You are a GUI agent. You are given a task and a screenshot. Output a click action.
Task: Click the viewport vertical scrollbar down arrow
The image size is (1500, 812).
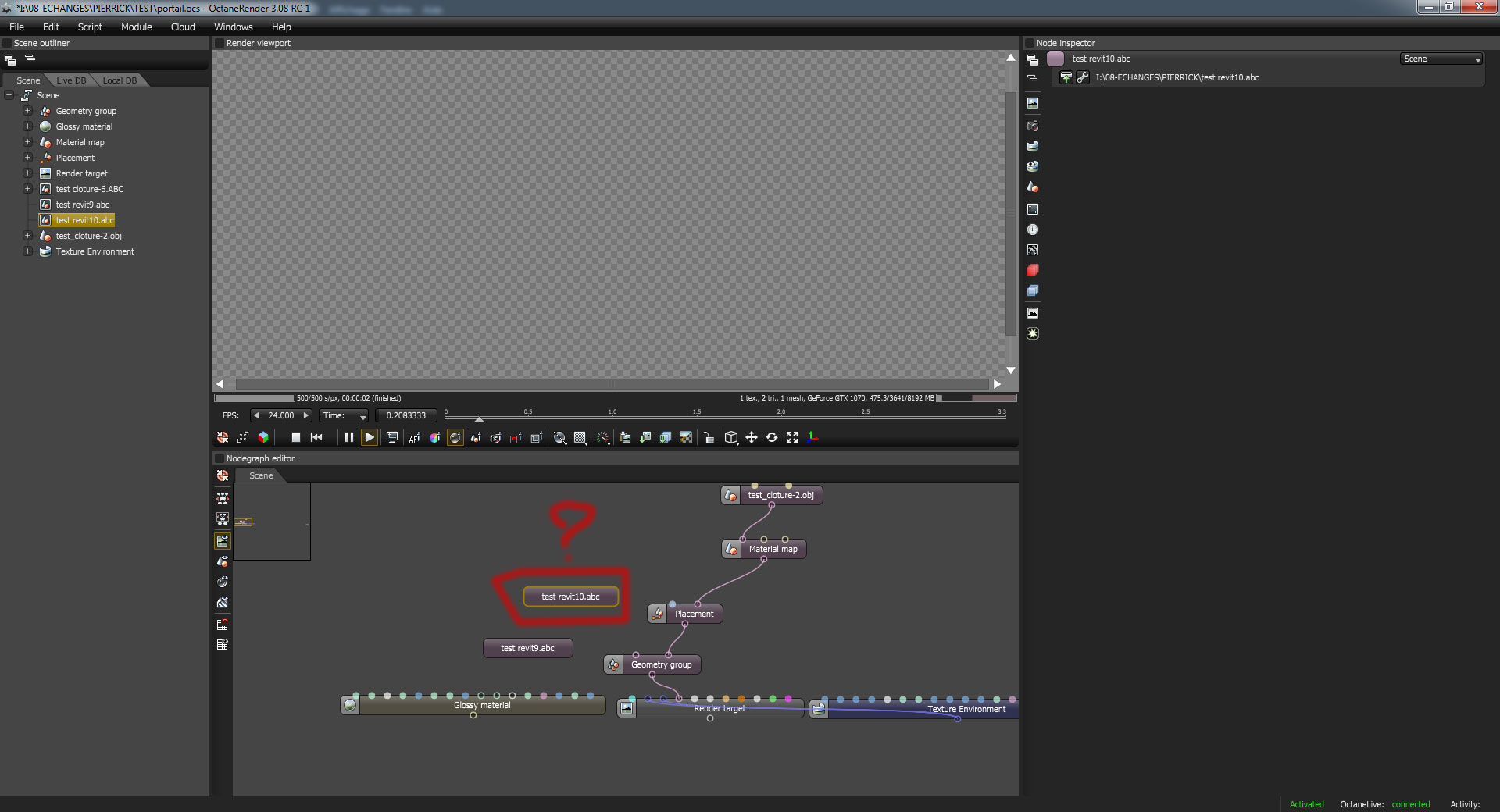1011,370
